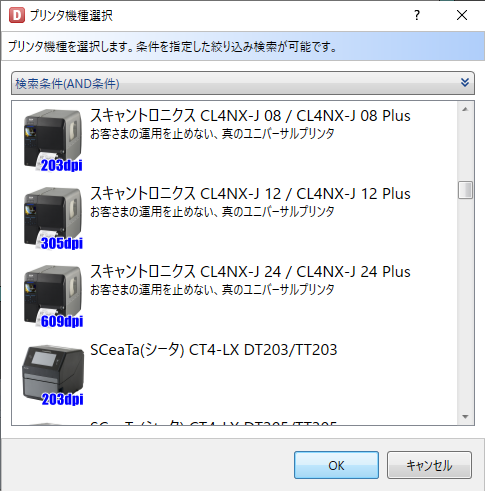Open help with the question mark icon
This screenshot has height=491, width=485.
coord(417,15)
